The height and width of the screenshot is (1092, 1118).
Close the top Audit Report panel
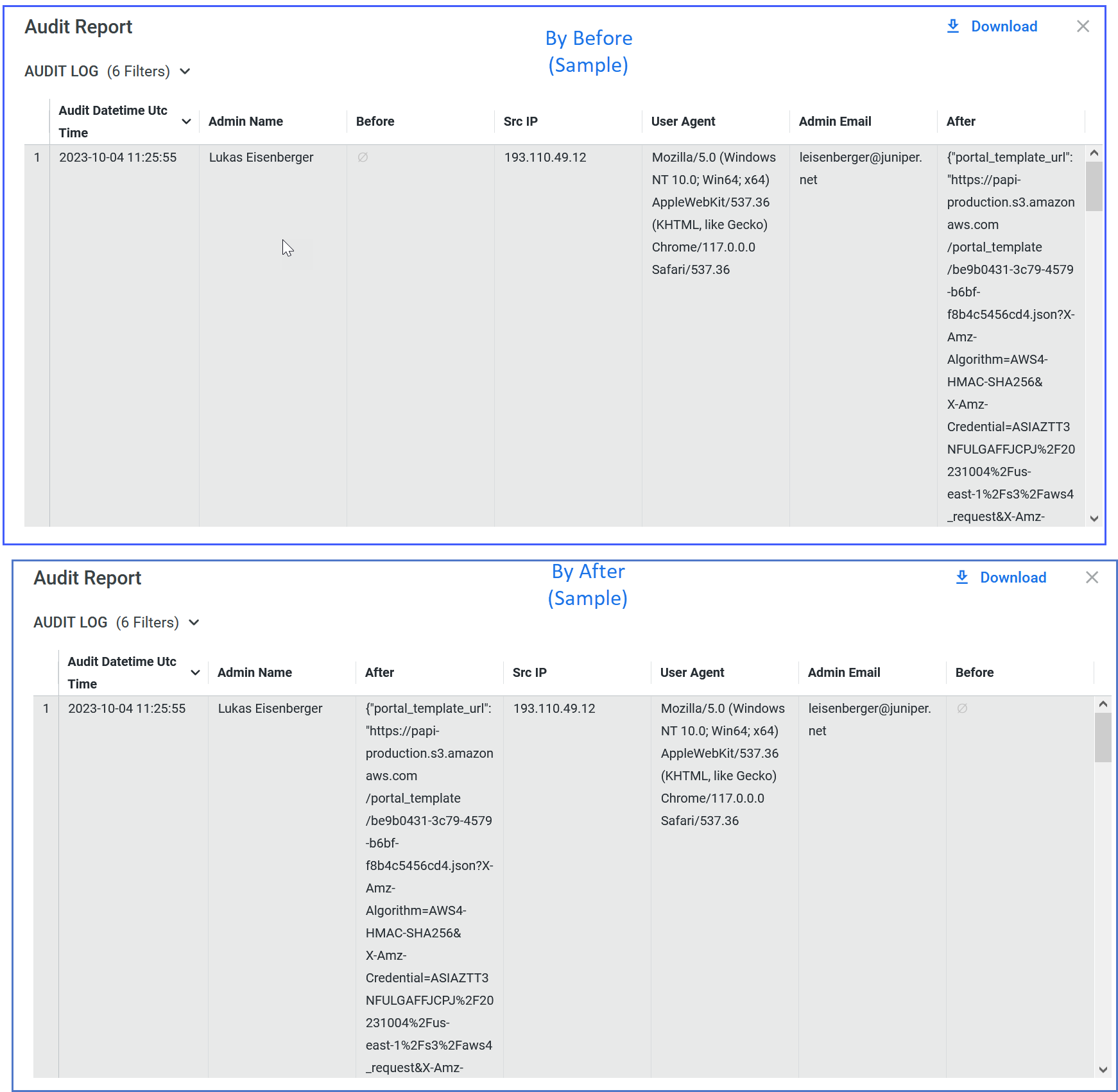point(1083,26)
